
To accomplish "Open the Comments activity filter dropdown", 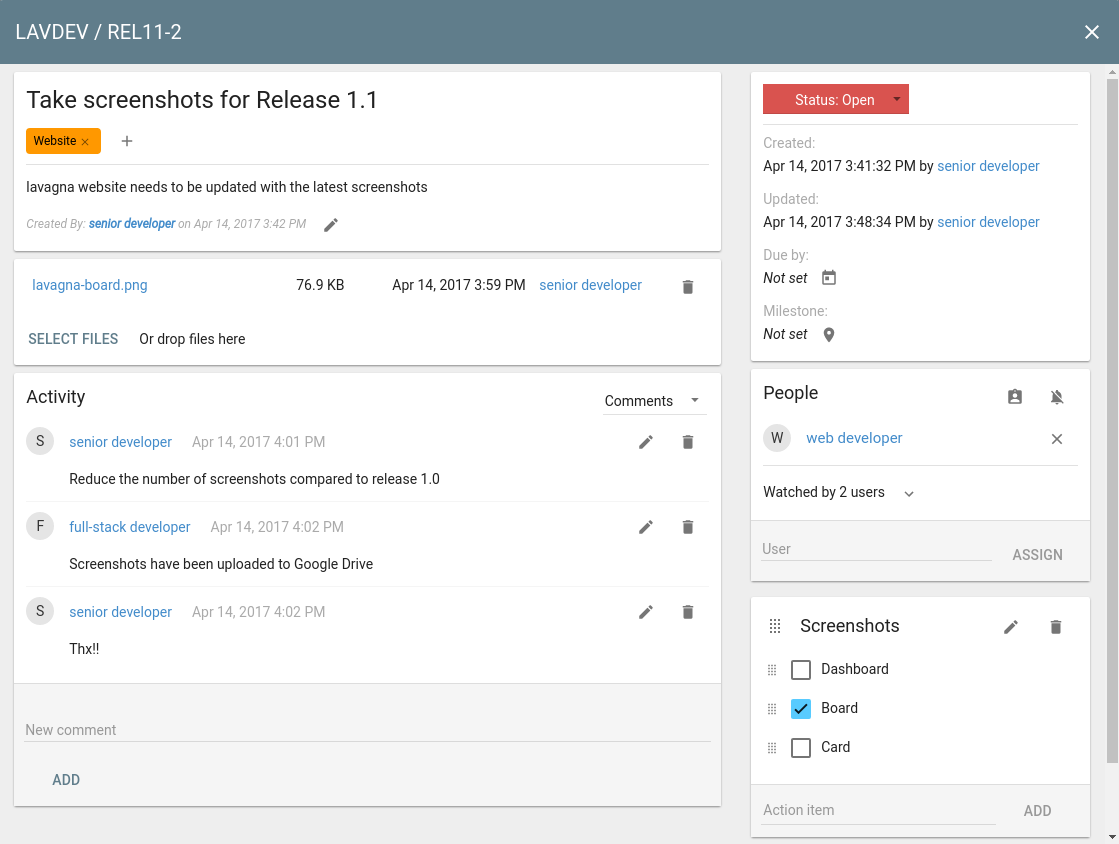I will 654,401.
